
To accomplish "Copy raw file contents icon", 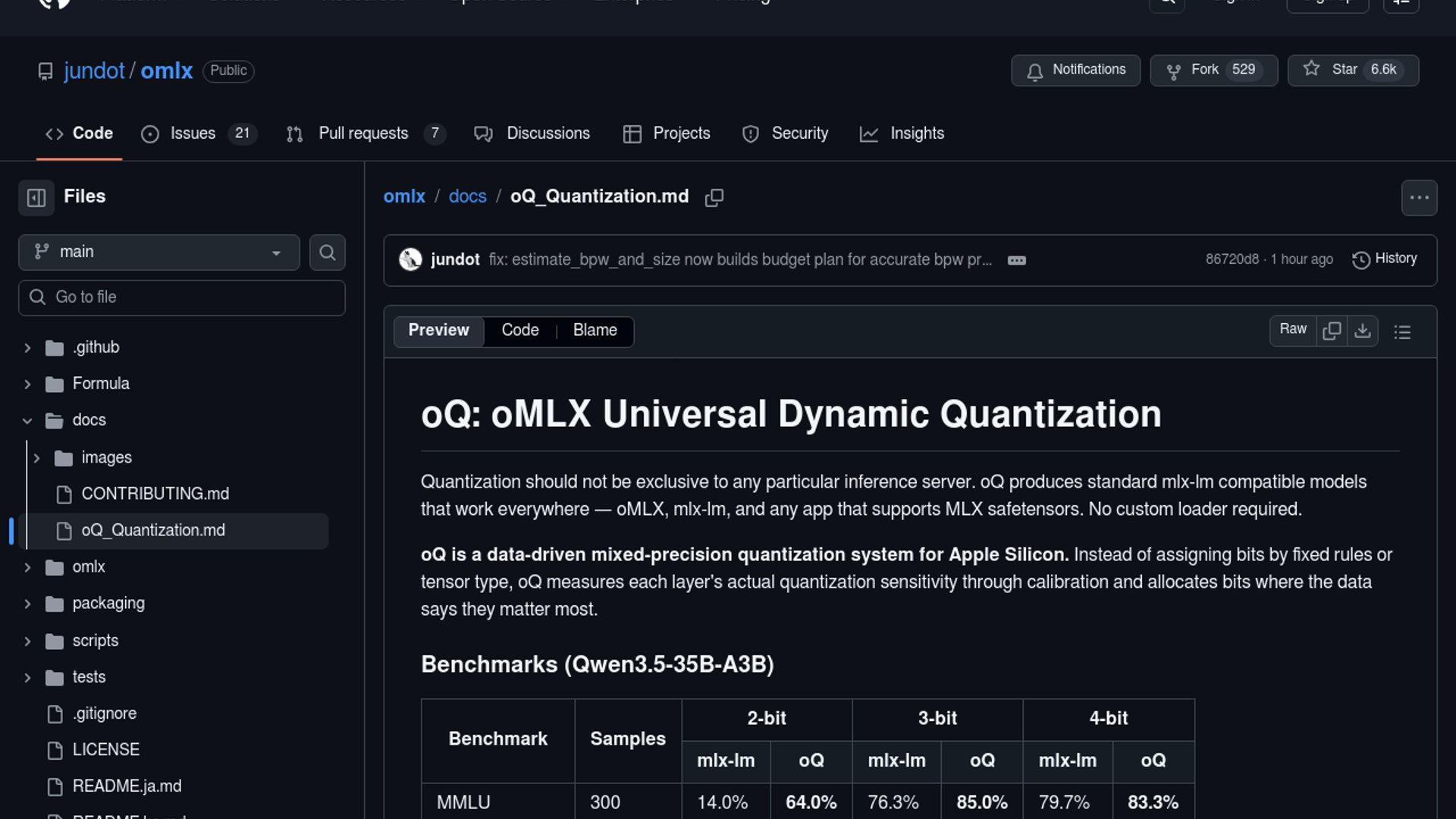I will (1331, 331).
